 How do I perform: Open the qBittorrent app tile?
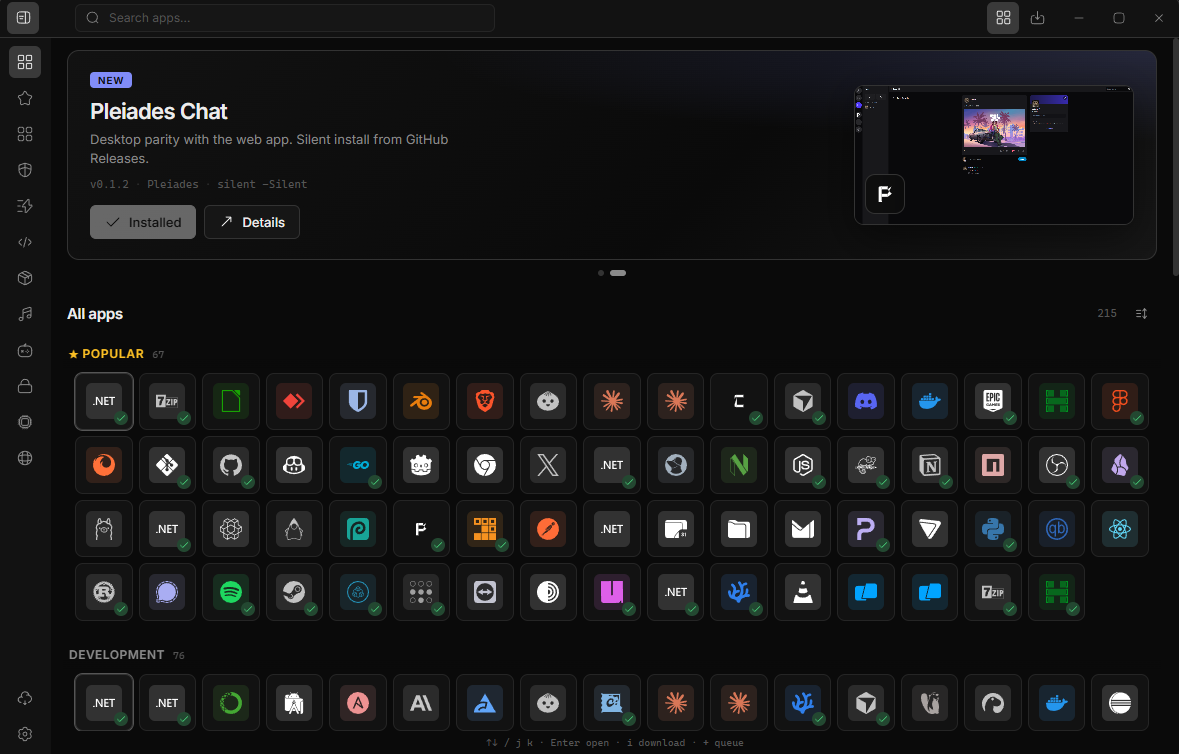pyautogui.click(x=1056, y=529)
